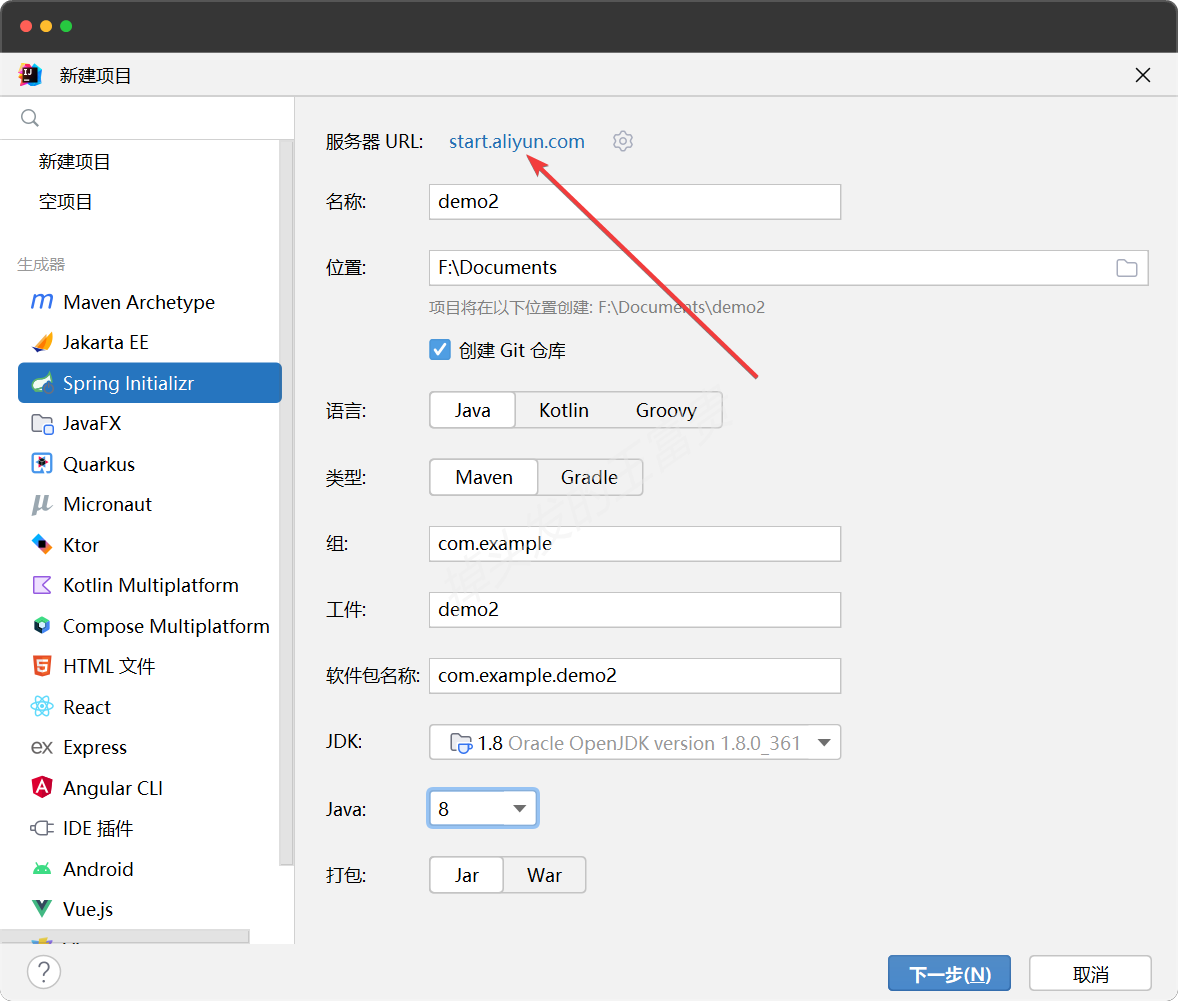Screen dimensions: 1178x1001
Task: Click the Angular CLI shield icon
Action: coord(42,787)
